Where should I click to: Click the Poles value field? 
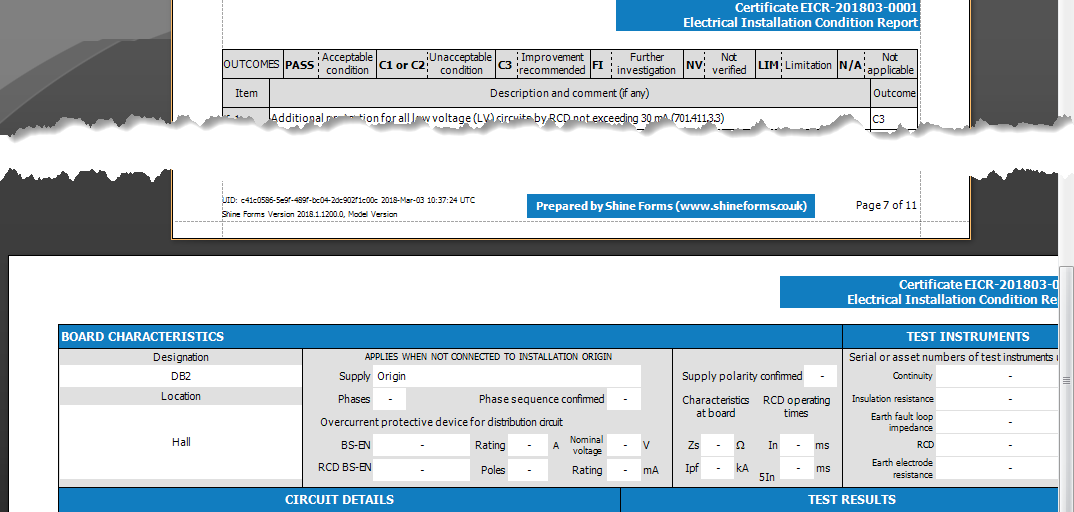[x=527, y=469]
